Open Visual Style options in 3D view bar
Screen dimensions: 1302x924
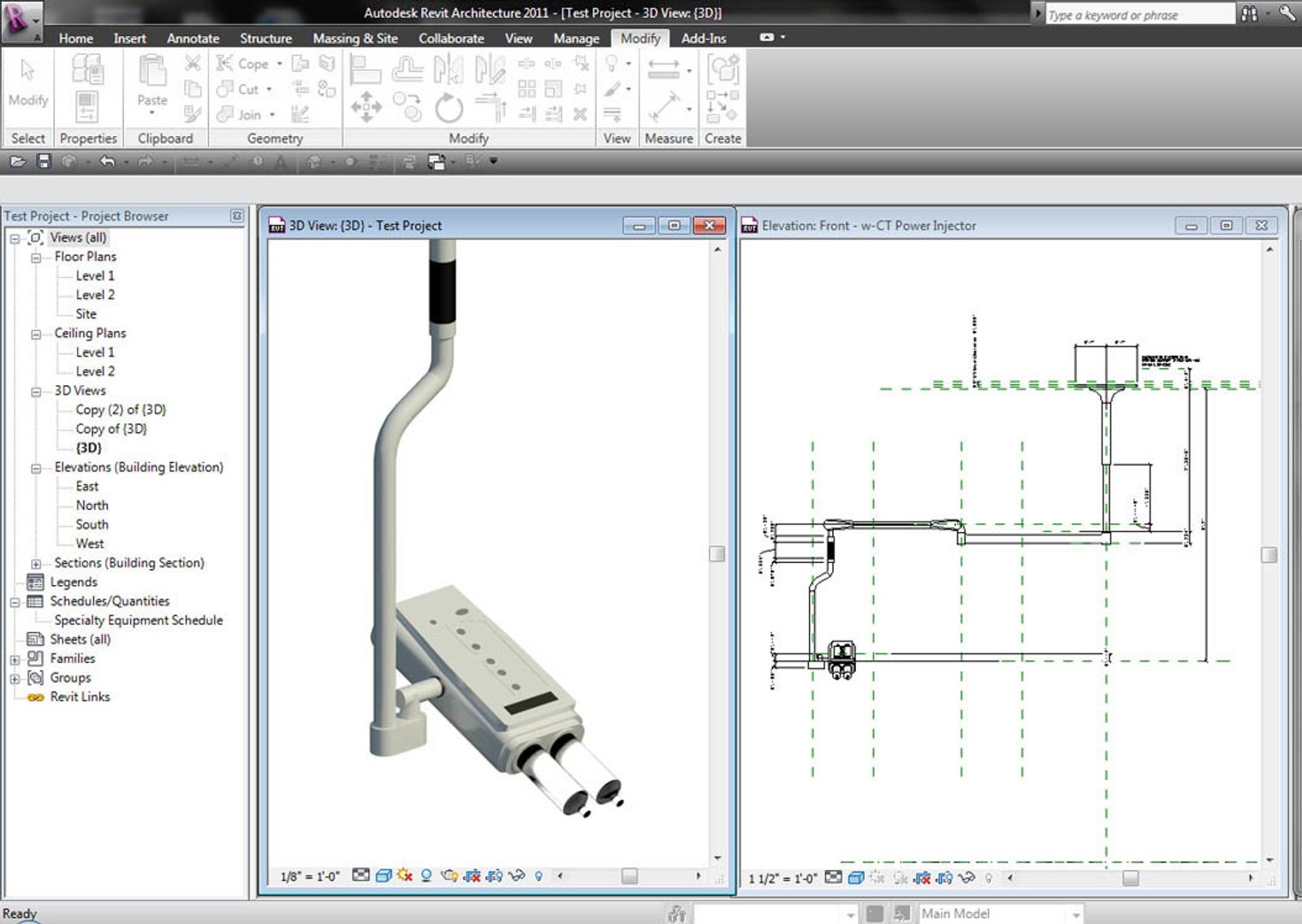383,875
